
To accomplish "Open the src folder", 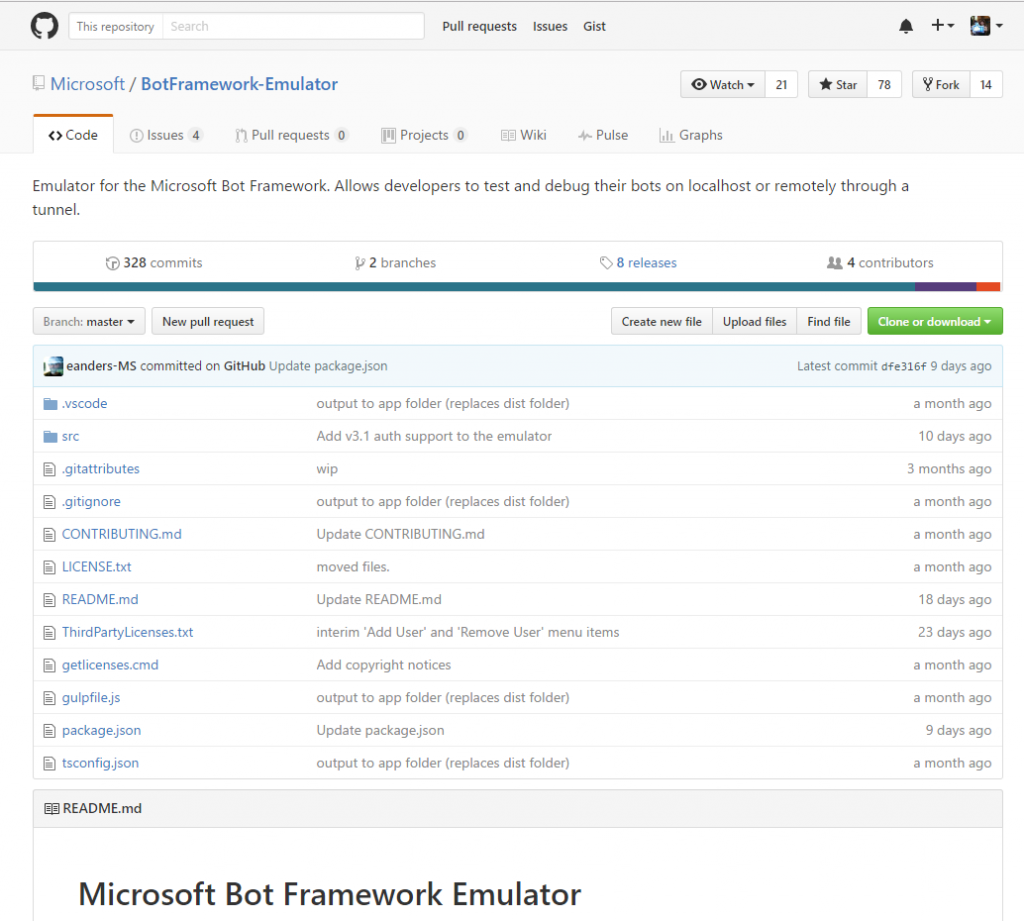I will coord(71,436).
